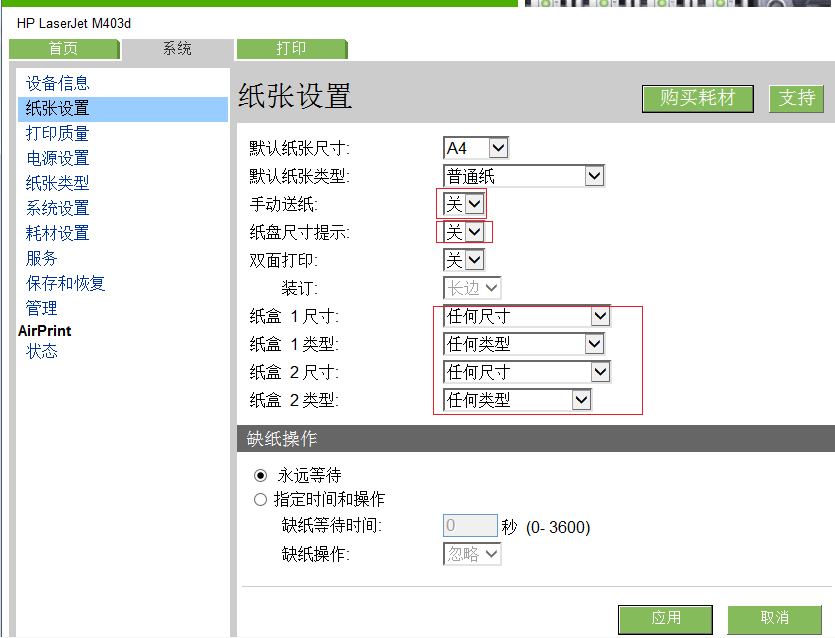The height and width of the screenshot is (638, 835).
Task: Open the 默认纸张尺寸 A4 dropdown
Action: tap(476, 148)
